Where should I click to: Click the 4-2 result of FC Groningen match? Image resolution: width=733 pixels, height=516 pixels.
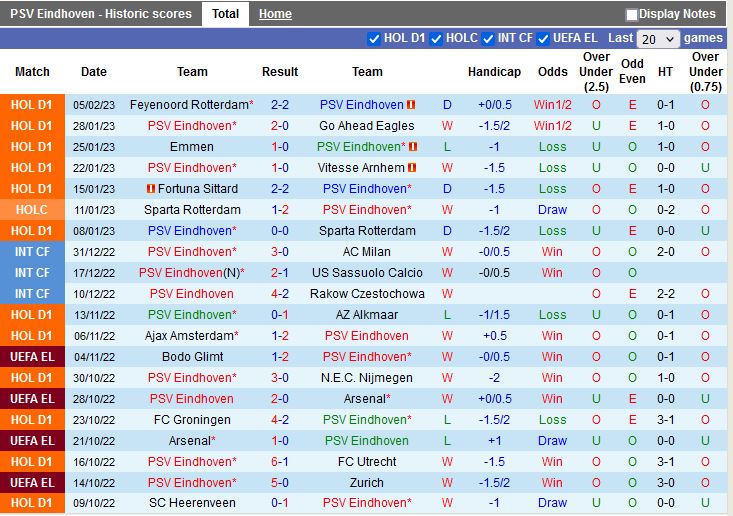point(280,420)
